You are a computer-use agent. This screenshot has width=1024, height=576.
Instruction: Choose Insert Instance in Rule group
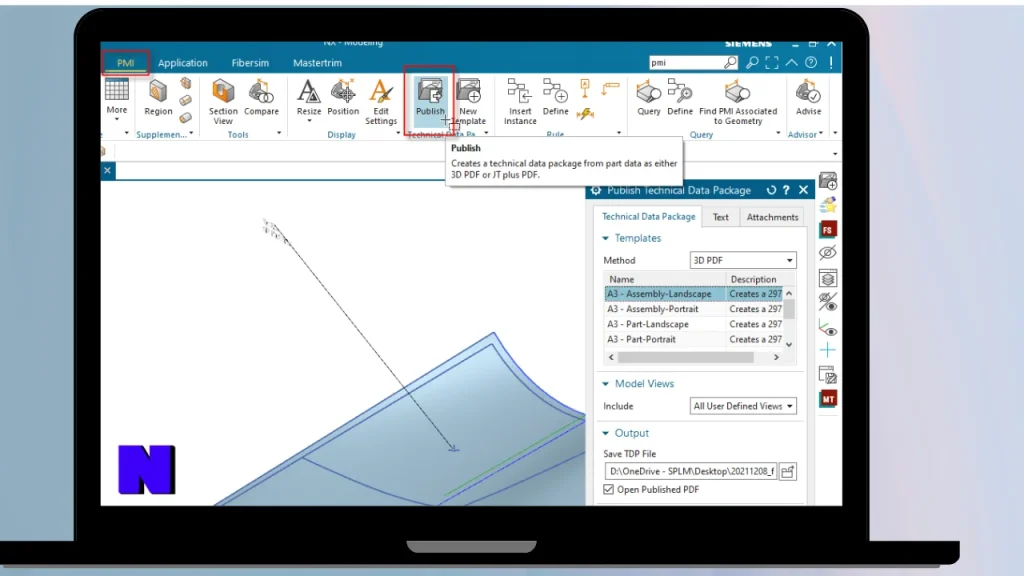pos(520,102)
